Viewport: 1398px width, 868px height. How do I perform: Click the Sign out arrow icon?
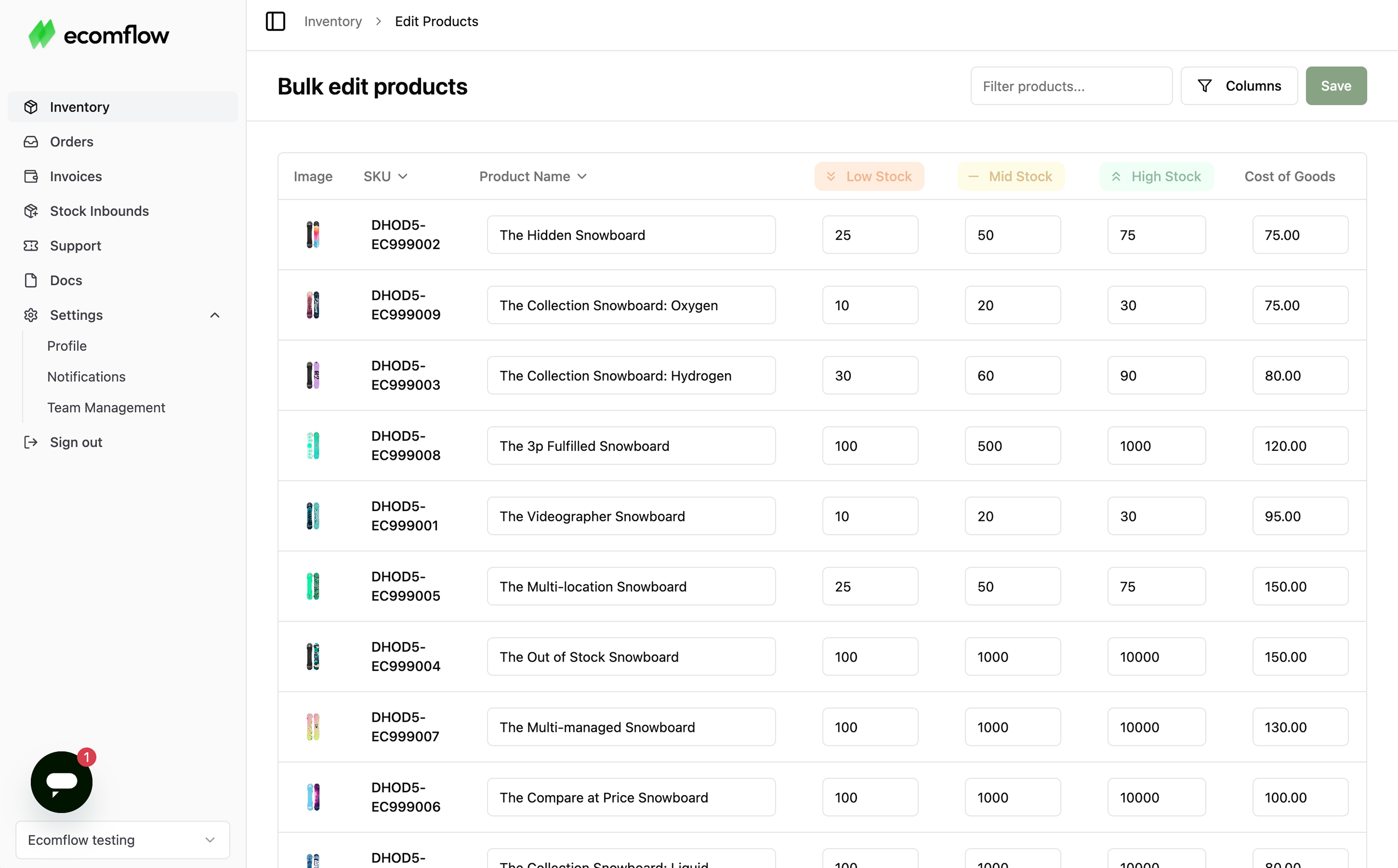pyautogui.click(x=31, y=442)
